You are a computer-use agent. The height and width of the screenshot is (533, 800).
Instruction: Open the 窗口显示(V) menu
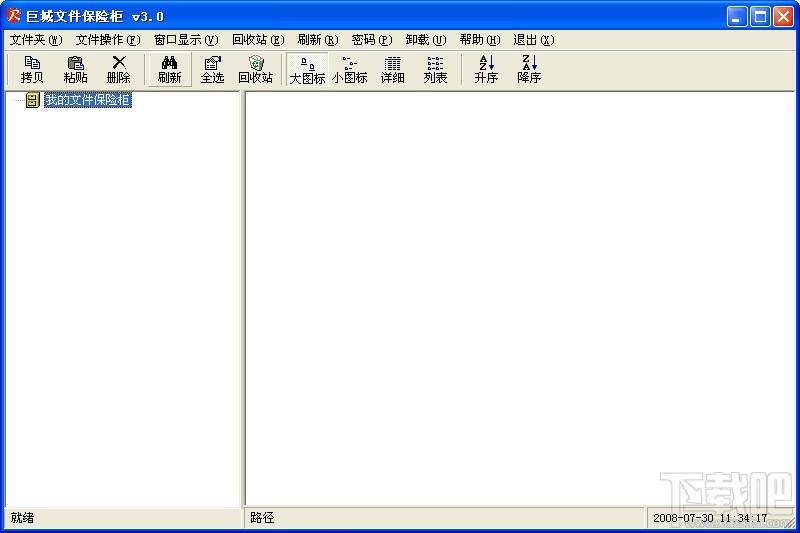pyautogui.click(x=186, y=40)
